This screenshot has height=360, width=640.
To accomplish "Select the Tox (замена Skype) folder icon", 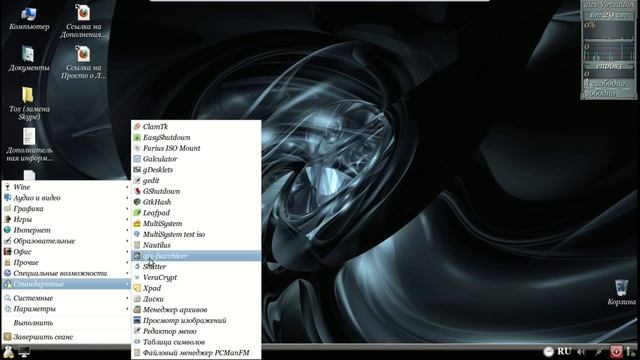I will (x=29, y=104).
